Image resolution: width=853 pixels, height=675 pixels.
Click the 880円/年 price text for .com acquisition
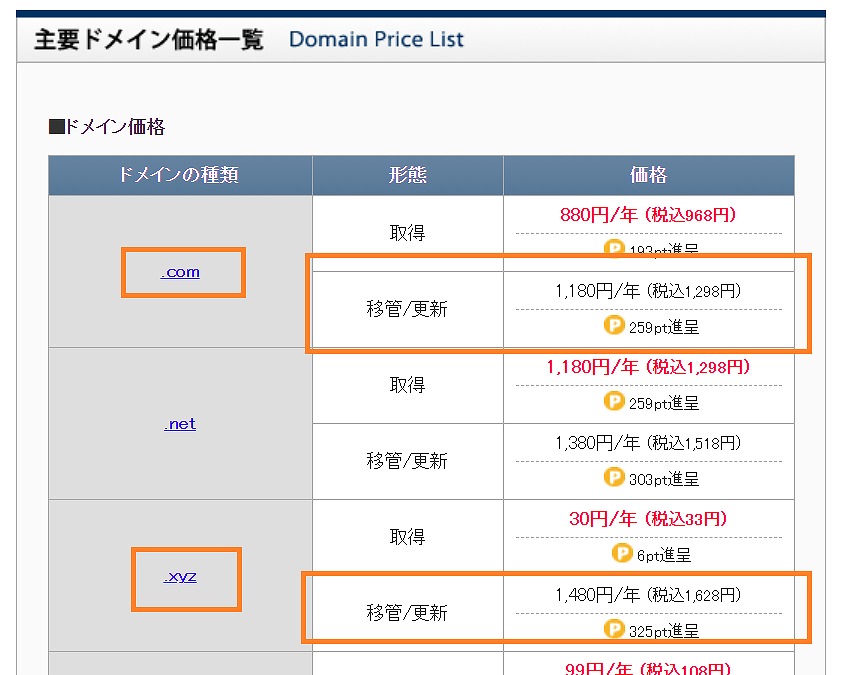click(x=648, y=214)
